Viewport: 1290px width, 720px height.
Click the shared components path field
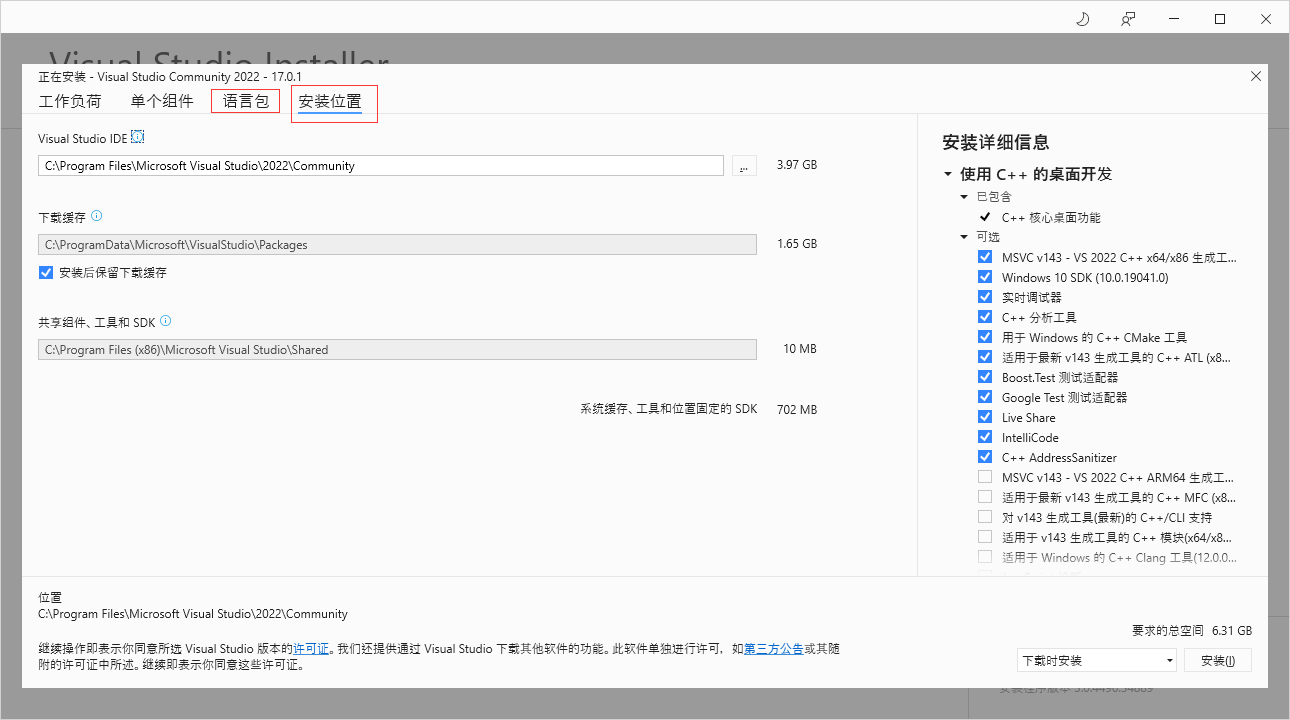click(397, 350)
